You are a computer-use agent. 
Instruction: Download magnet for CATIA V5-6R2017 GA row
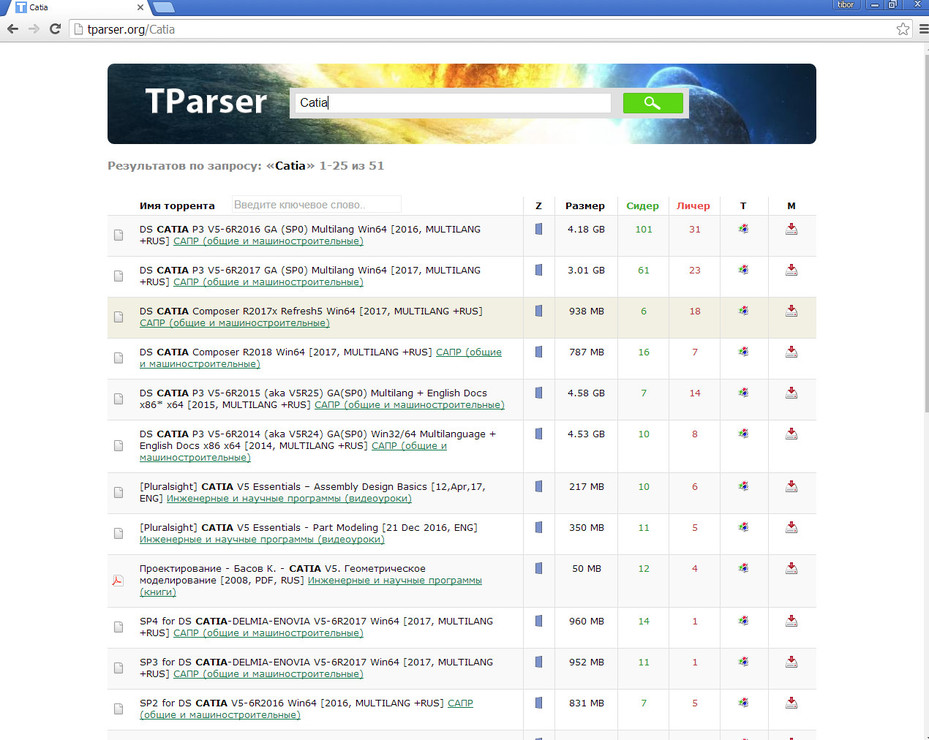point(791,270)
